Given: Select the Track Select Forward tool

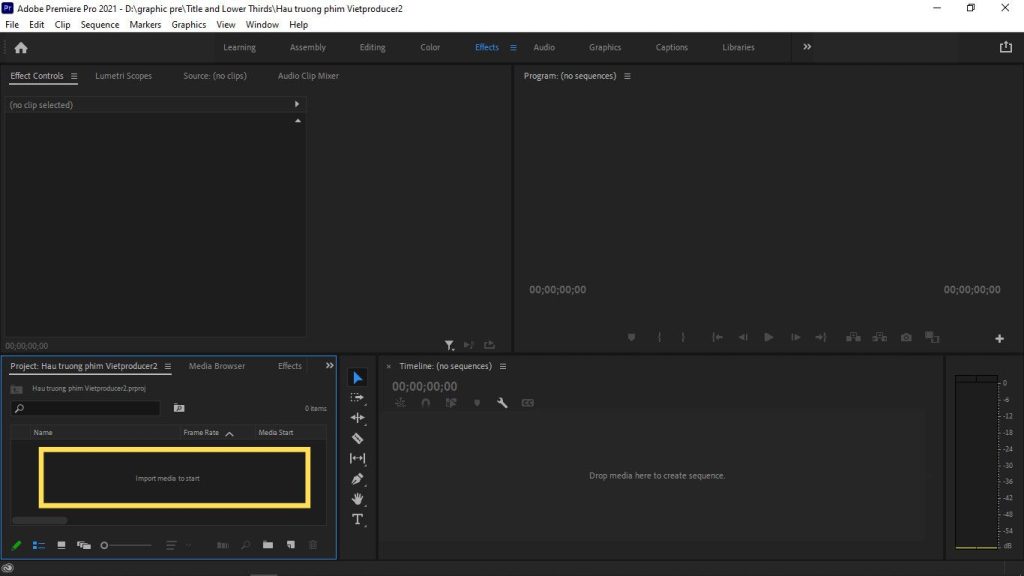Looking at the screenshot, I should pyautogui.click(x=357, y=397).
